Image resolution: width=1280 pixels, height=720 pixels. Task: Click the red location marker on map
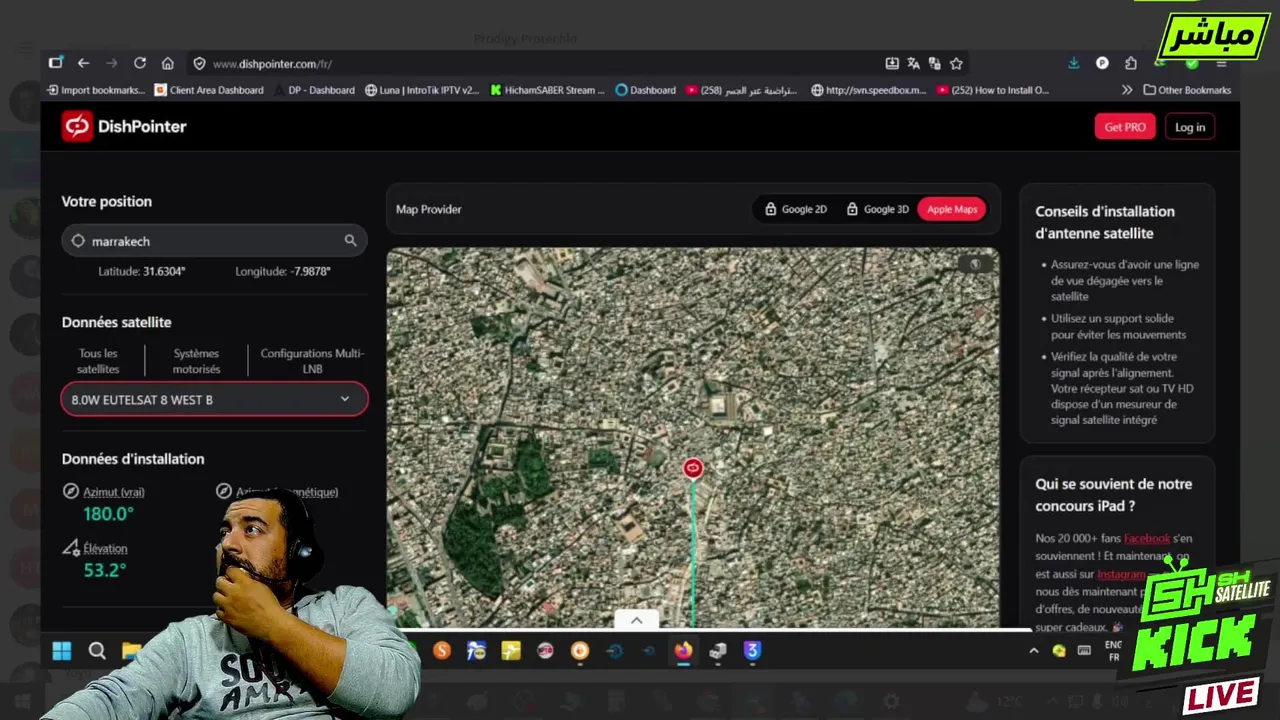click(x=693, y=468)
